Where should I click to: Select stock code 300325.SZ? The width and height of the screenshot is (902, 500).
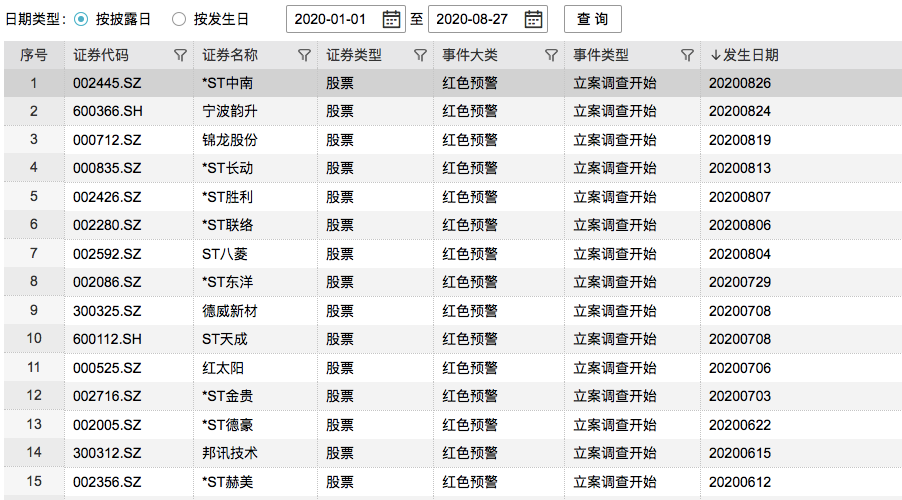point(107,311)
